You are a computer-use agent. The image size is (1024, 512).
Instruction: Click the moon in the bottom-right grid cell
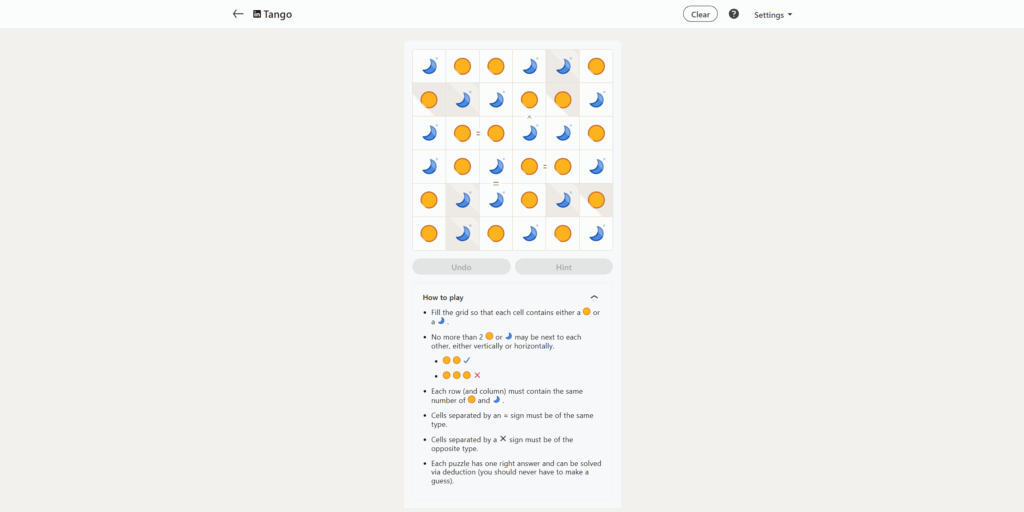596,233
